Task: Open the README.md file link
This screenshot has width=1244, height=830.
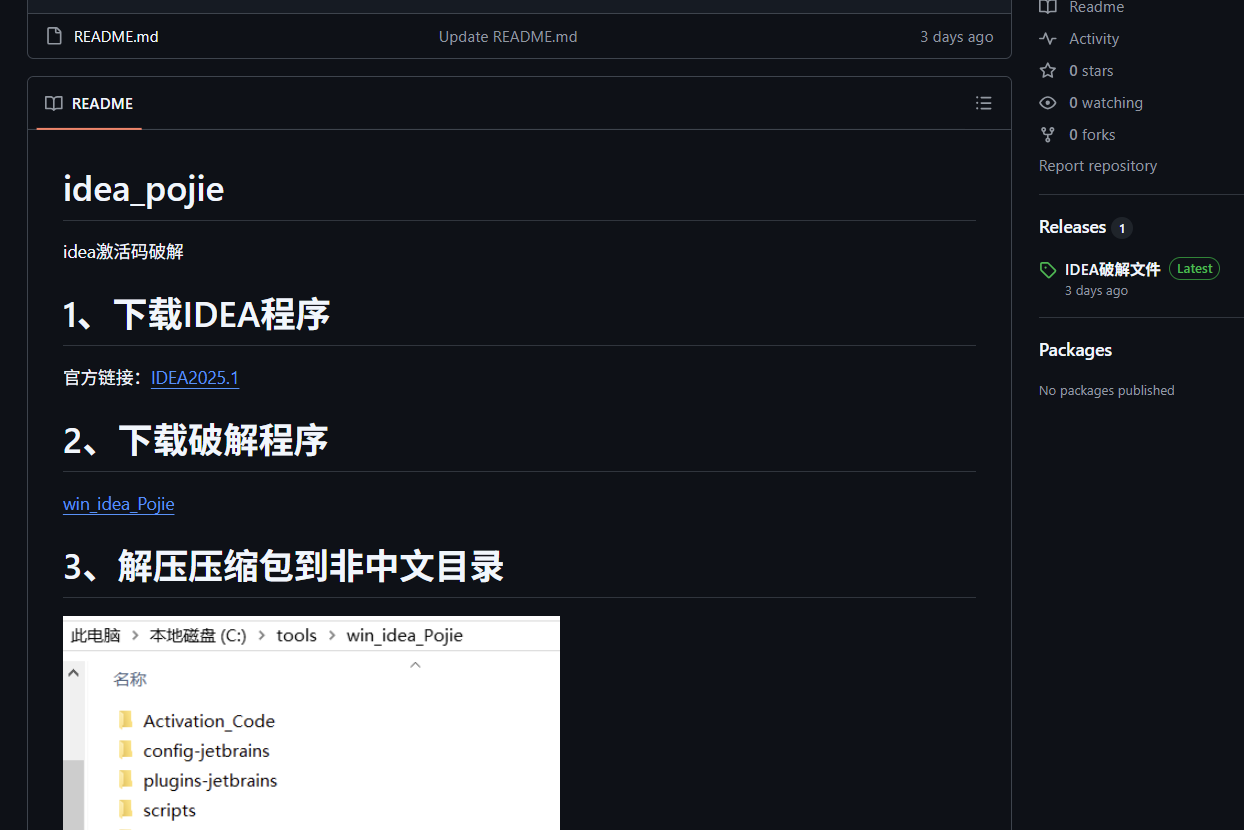Action: tap(116, 37)
